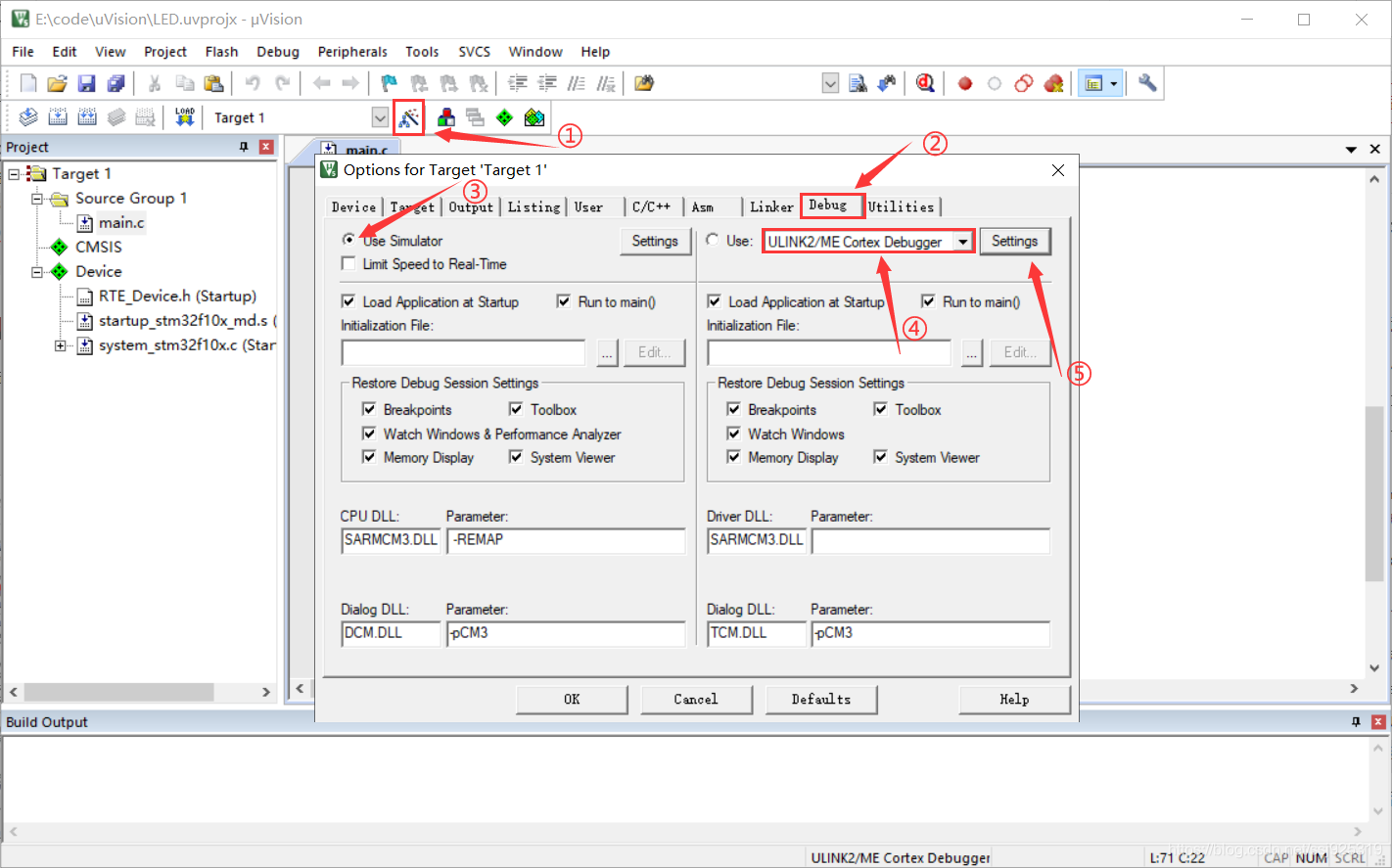Viewport: 1392px width, 868px height.
Task: Open the Target 1 selection dropdown
Action: click(380, 117)
